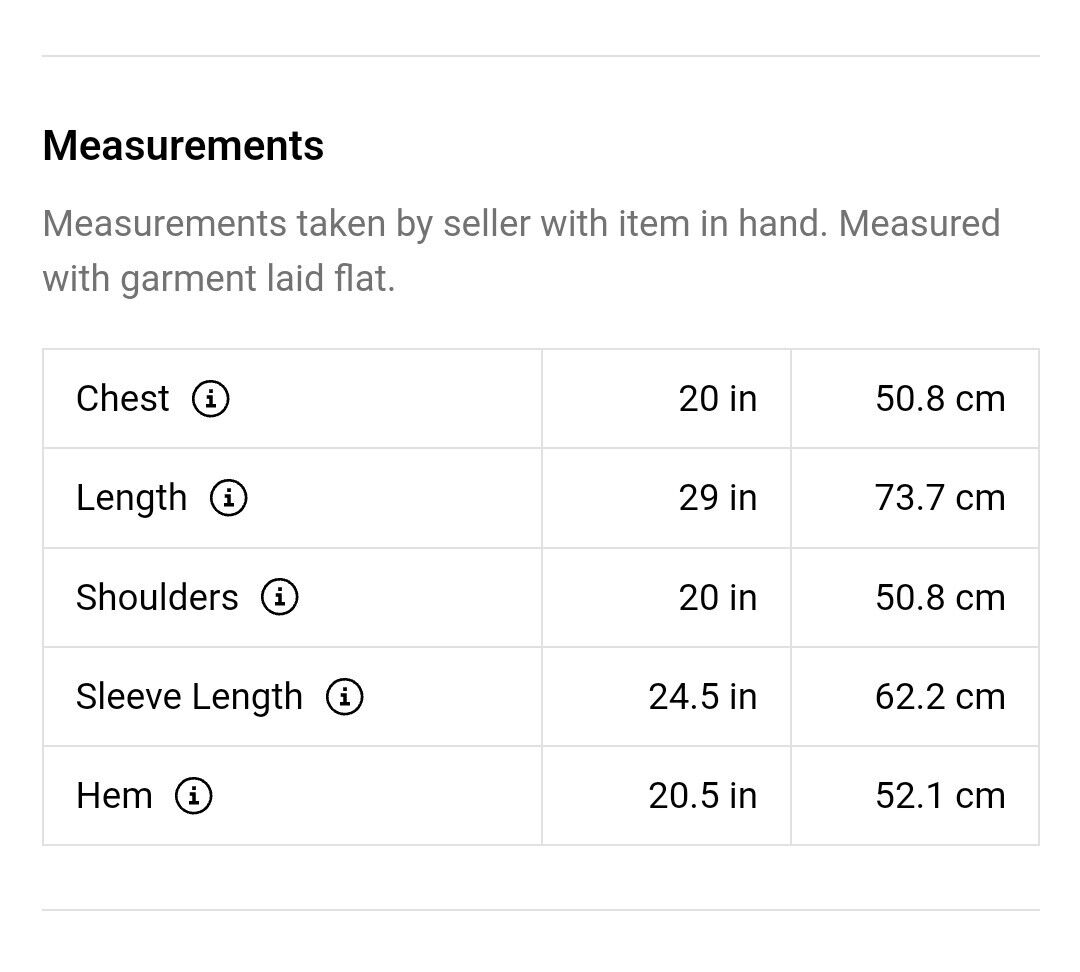This screenshot has width=1080, height=972.
Task: Open the Sleeve Length info icon
Action: pyautogui.click(x=344, y=696)
